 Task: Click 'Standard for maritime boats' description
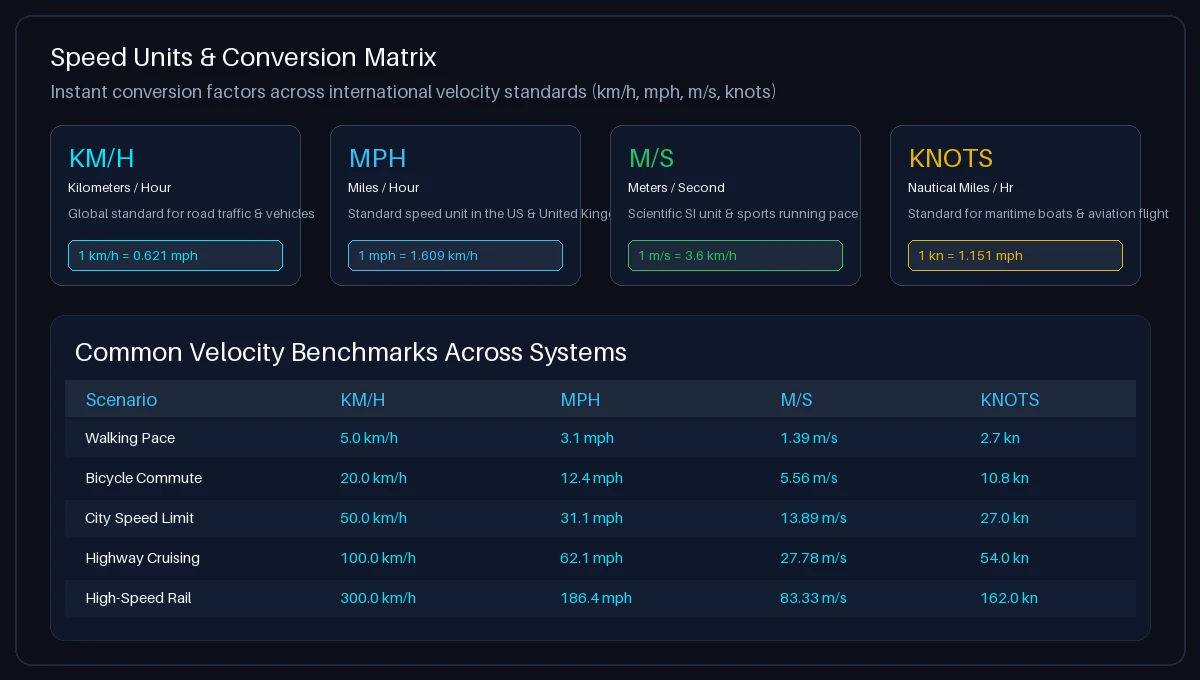point(1038,213)
